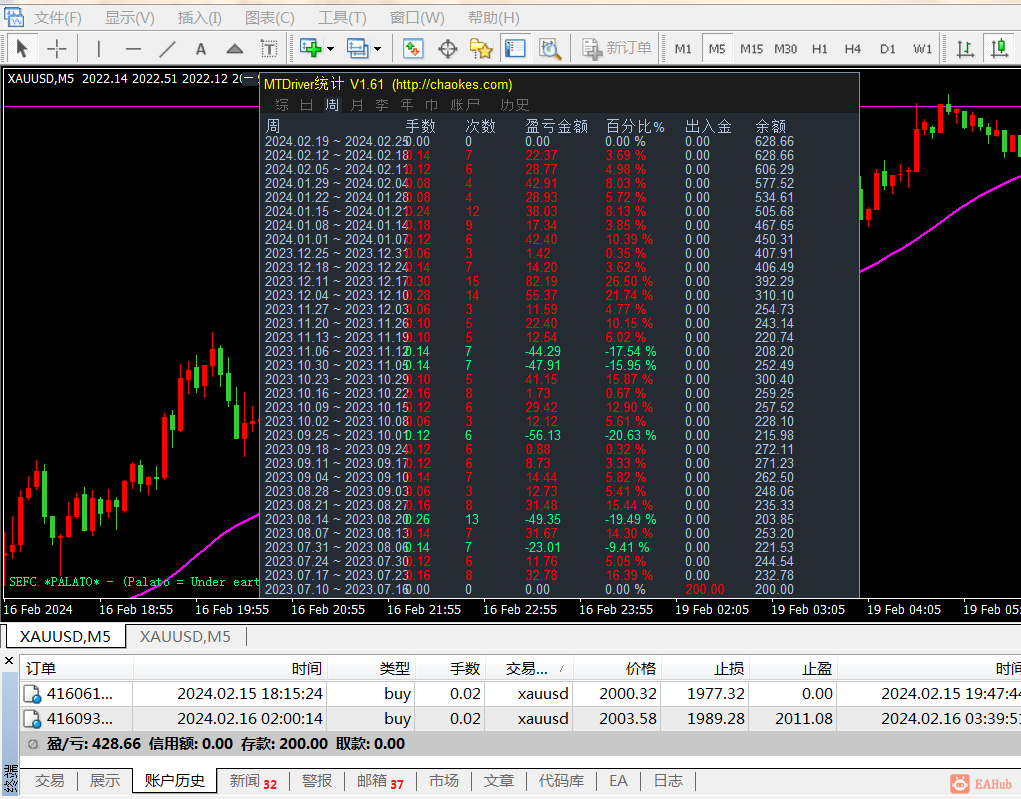The image size is (1021, 799).
Task: Switch to H1 timeframe
Action: (x=820, y=49)
